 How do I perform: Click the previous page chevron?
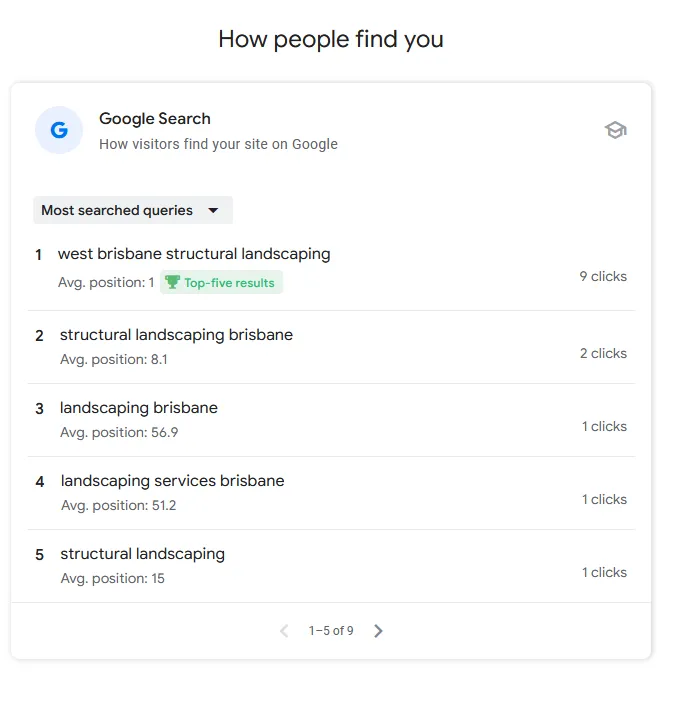[284, 631]
